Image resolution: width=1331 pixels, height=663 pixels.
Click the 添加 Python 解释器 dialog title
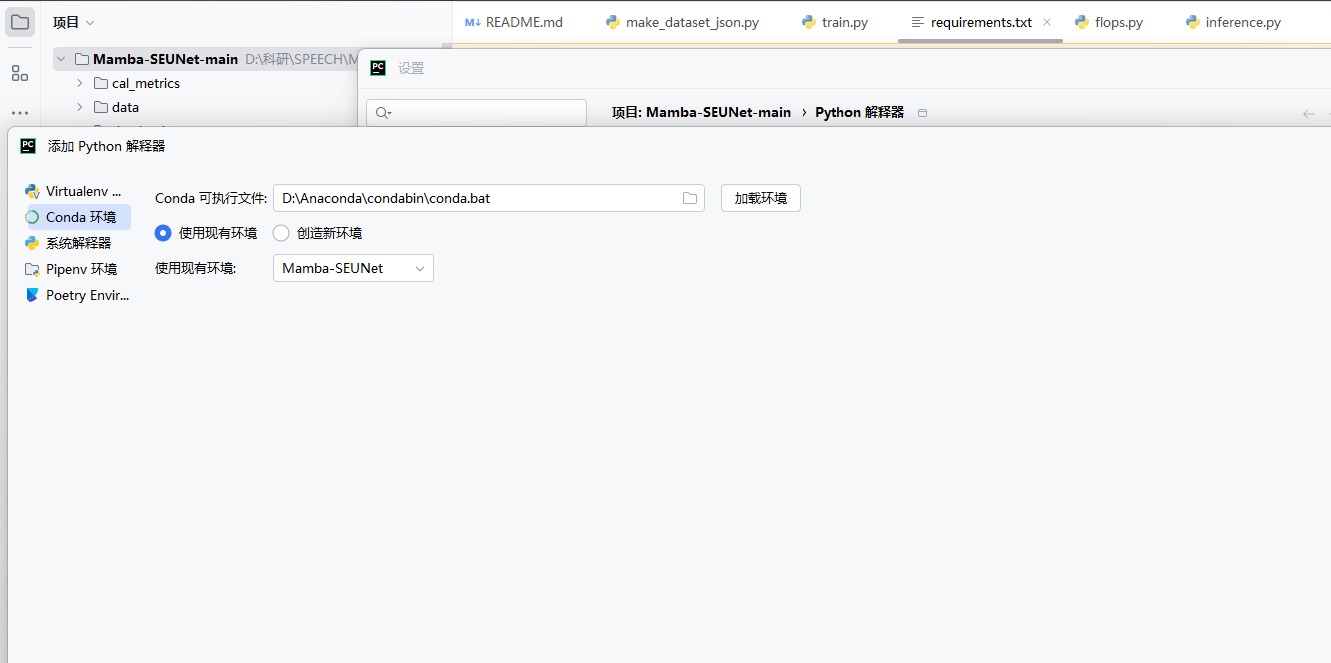pyautogui.click(x=107, y=146)
